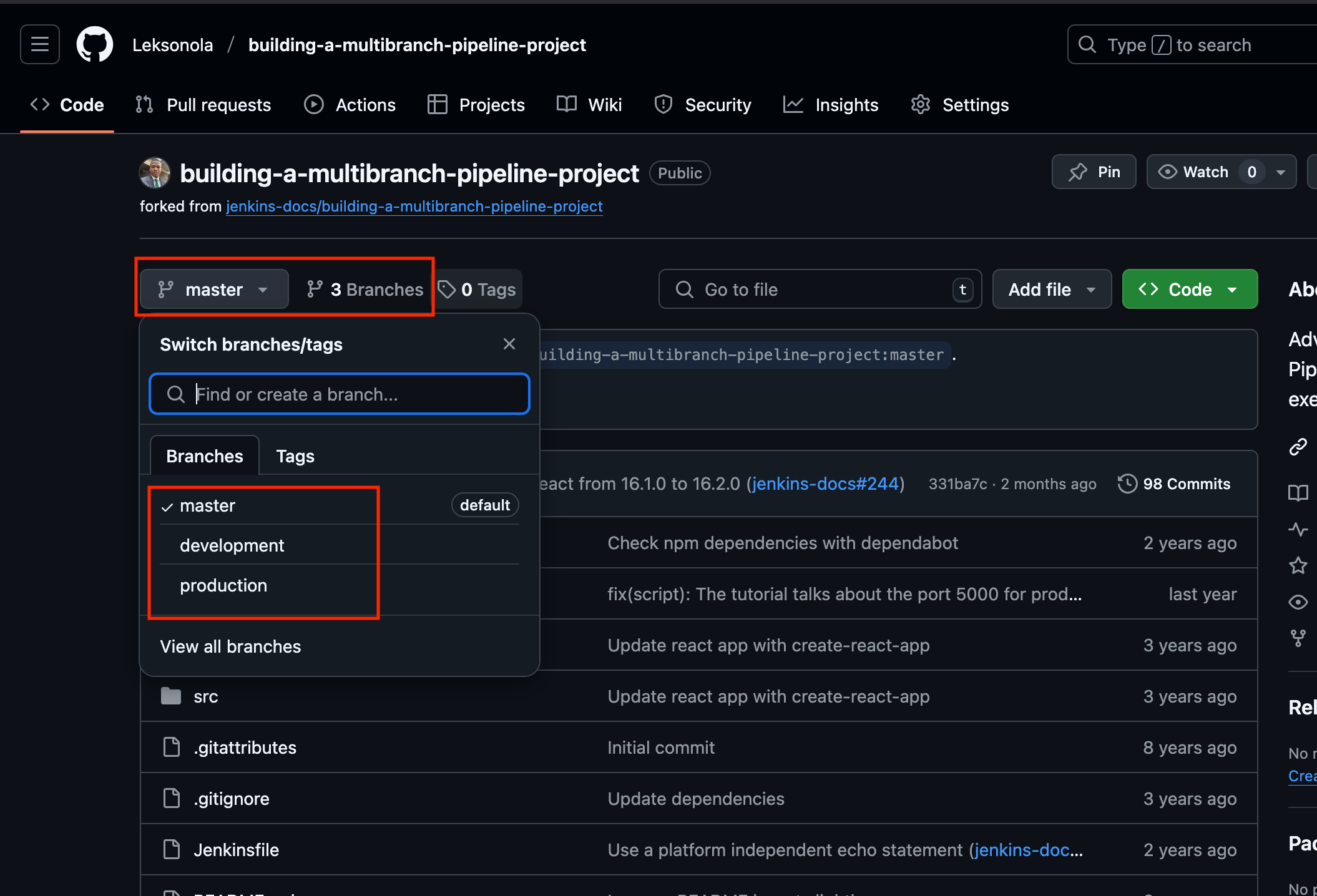Viewport: 1317px width, 896px height.
Task: Open the Wiki tab
Action: pyautogui.click(x=589, y=105)
